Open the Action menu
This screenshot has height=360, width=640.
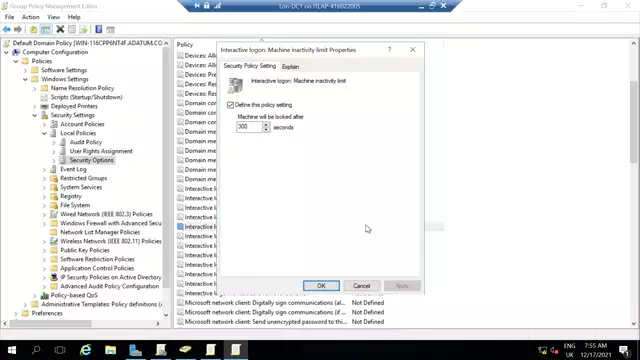31,17
